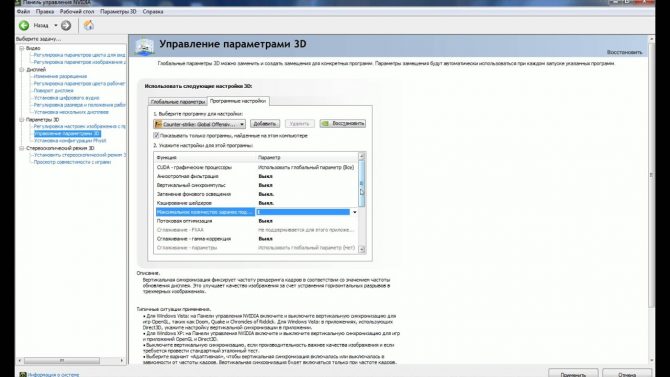Screen dimensions: 670x377
Task: Open the Информация о системе link
Action: pyautogui.click(x=53, y=375)
